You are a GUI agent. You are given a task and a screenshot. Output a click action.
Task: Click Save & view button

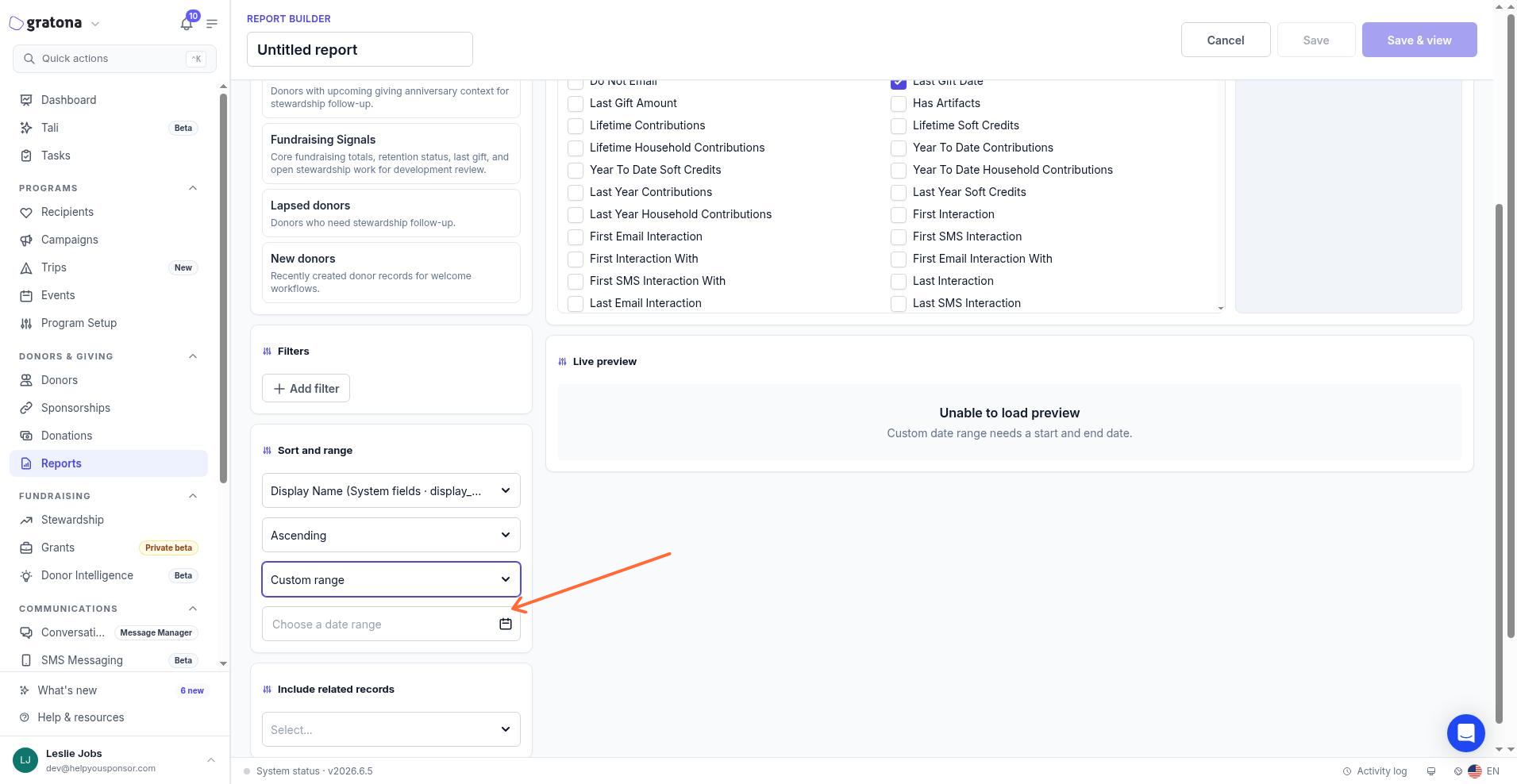[x=1419, y=40]
